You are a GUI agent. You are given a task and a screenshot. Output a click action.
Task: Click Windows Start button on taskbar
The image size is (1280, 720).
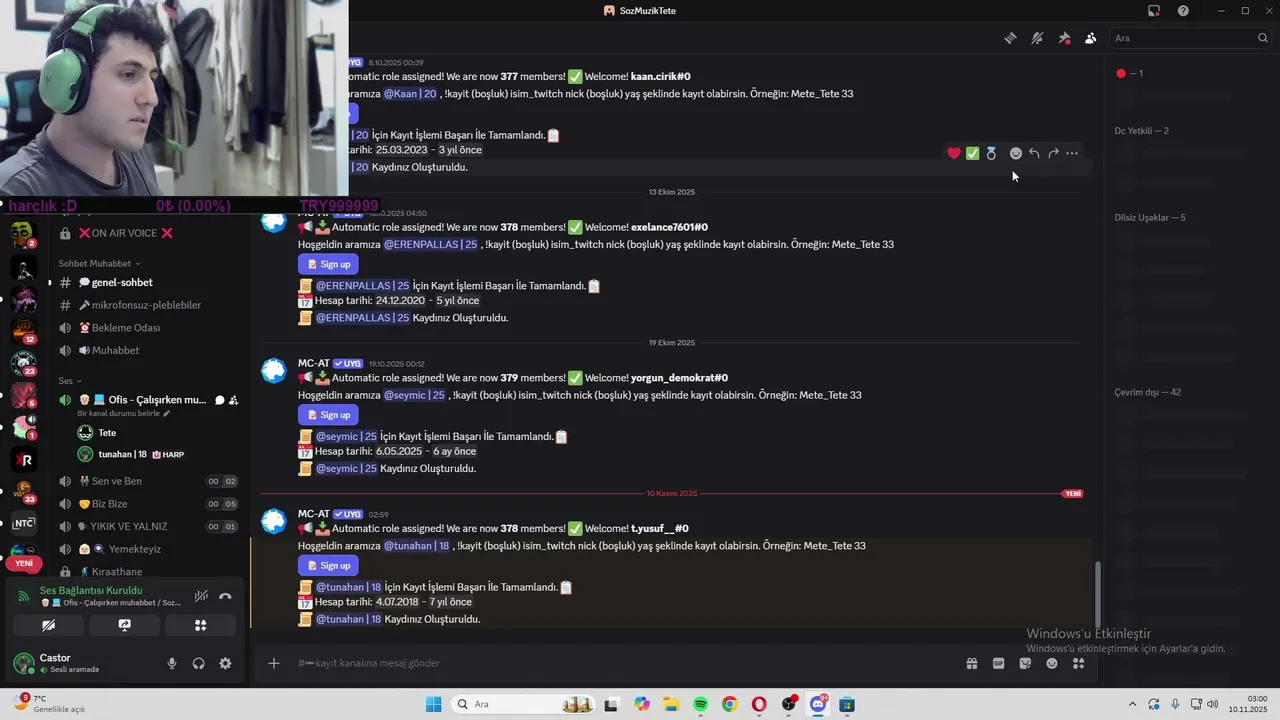point(433,704)
